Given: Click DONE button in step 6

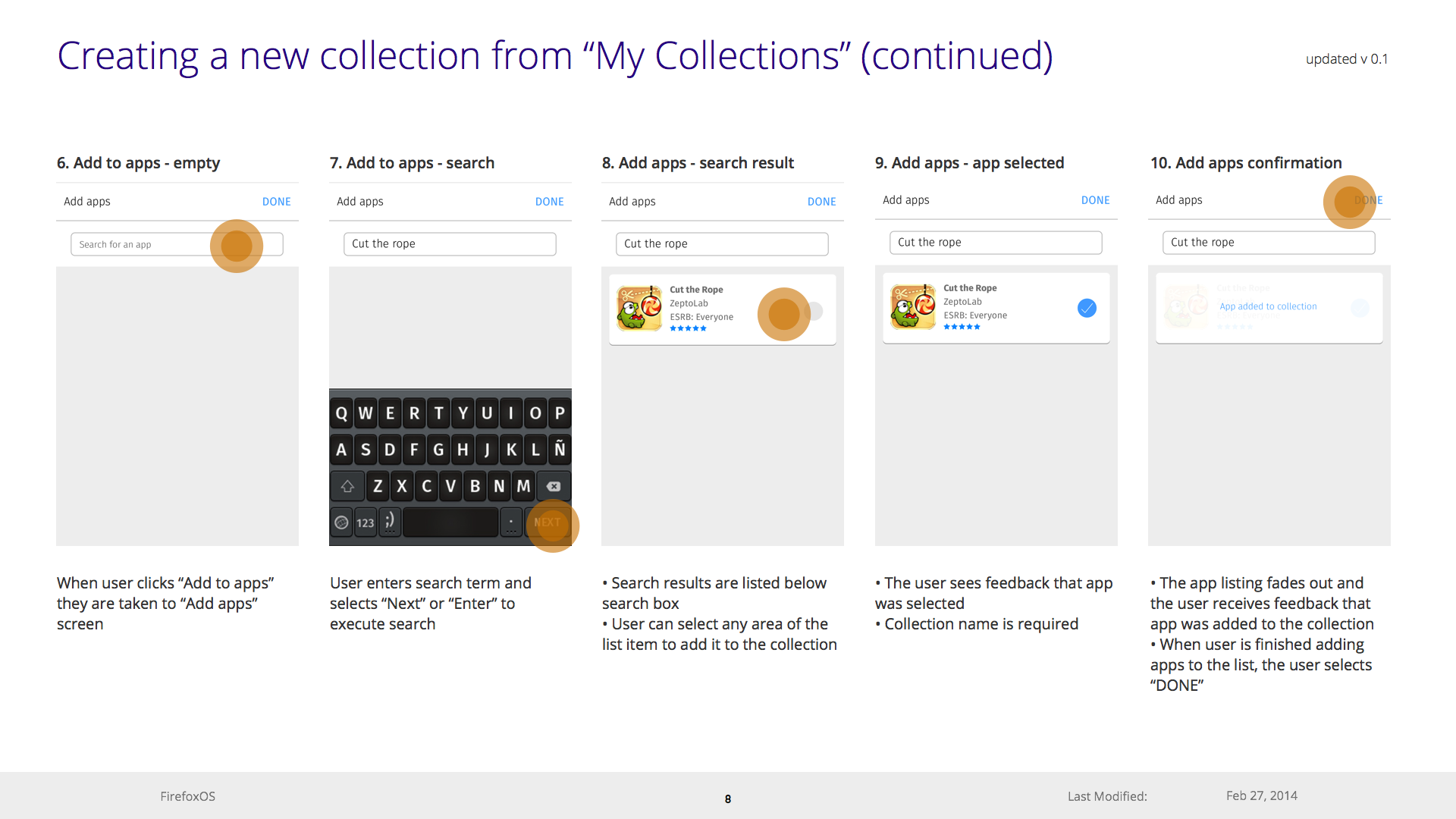Looking at the screenshot, I should tap(277, 201).
